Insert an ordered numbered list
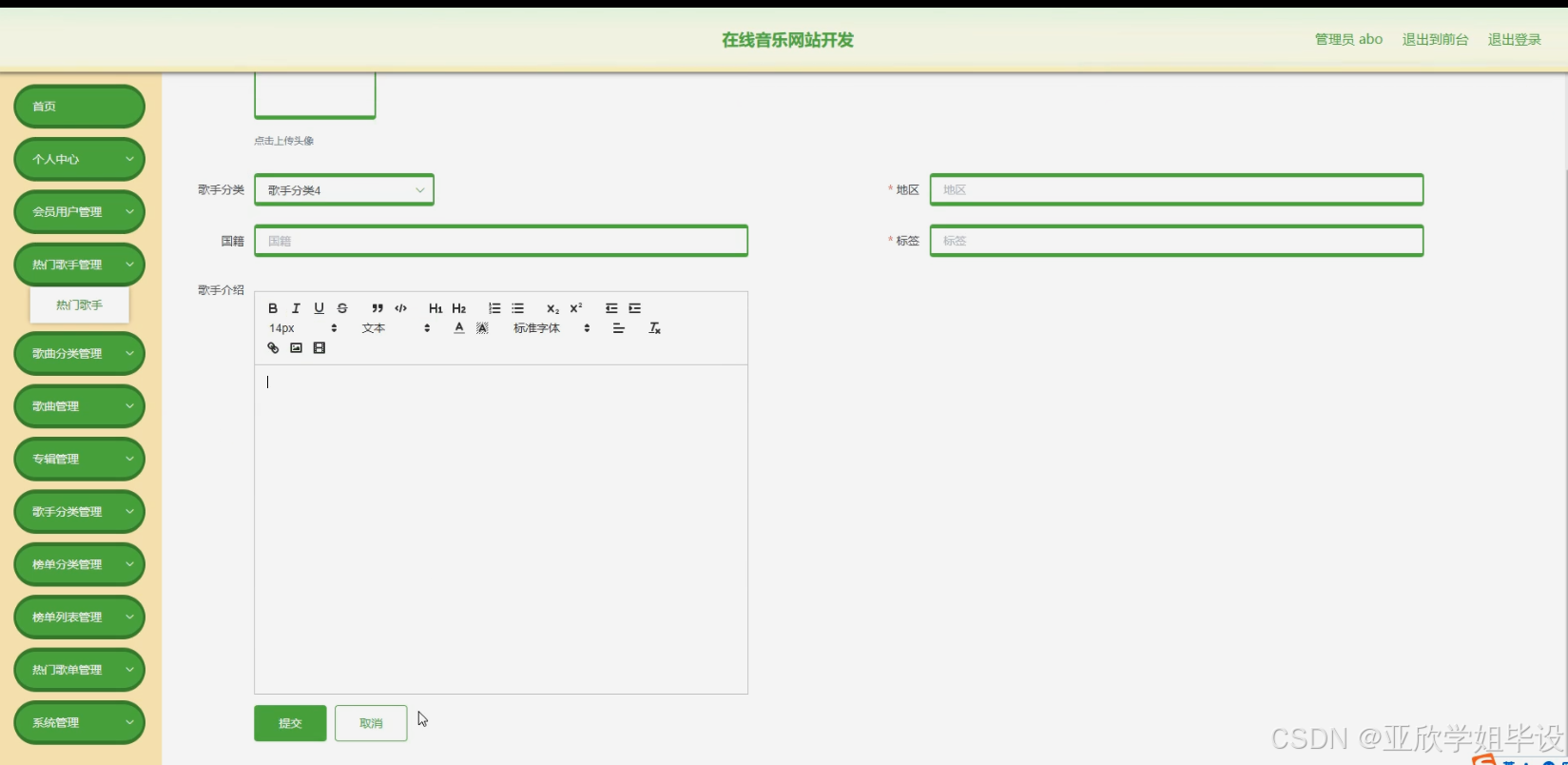This screenshot has height=765, width=1568. 494,308
